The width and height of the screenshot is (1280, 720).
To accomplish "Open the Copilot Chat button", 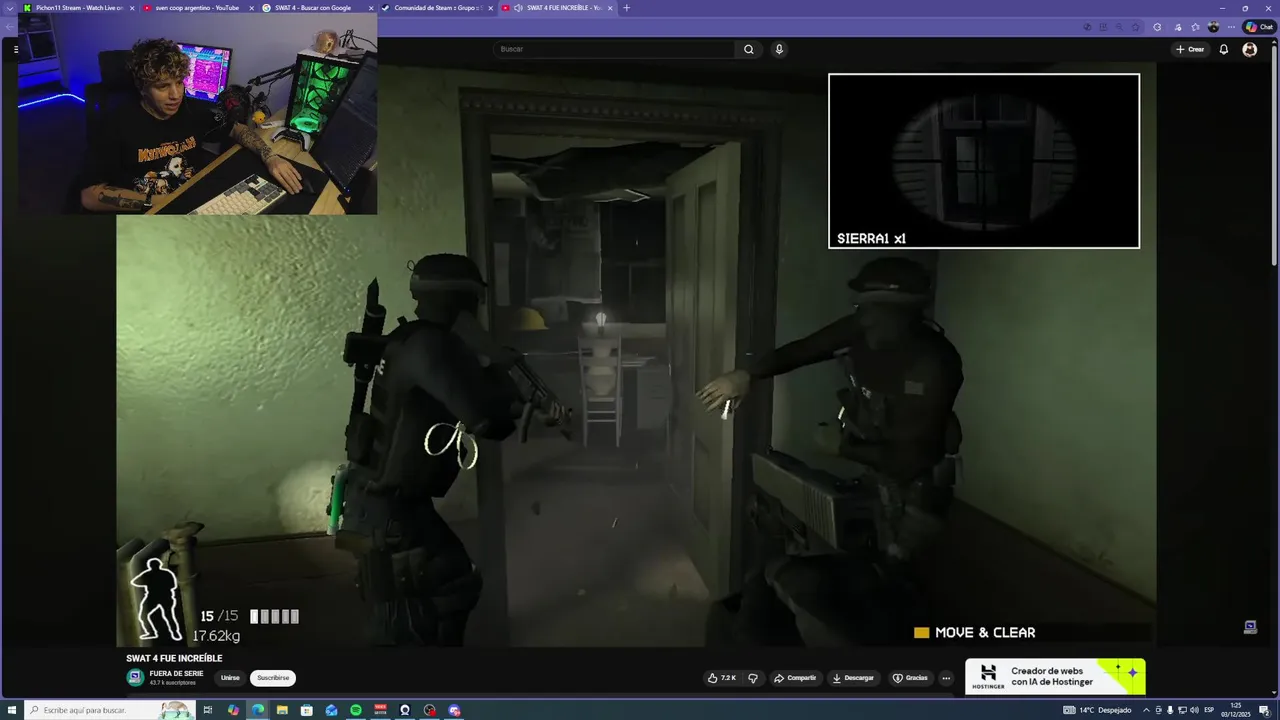I will pos(1259,27).
